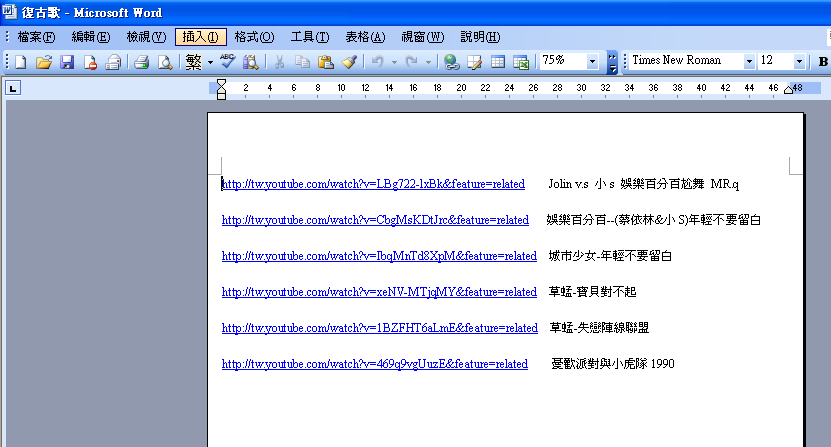
Task: Click the tab stop selector at ruler left
Action: (13, 88)
